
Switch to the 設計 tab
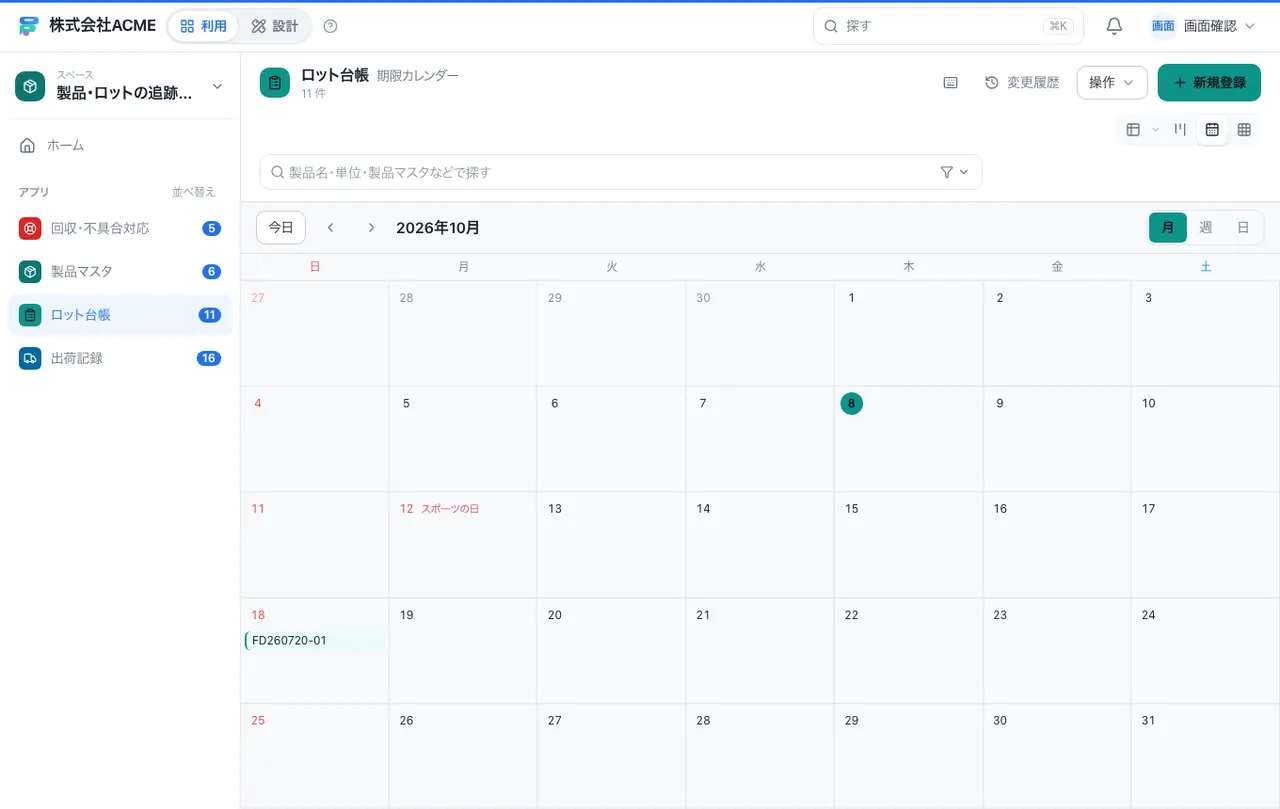(x=275, y=26)
